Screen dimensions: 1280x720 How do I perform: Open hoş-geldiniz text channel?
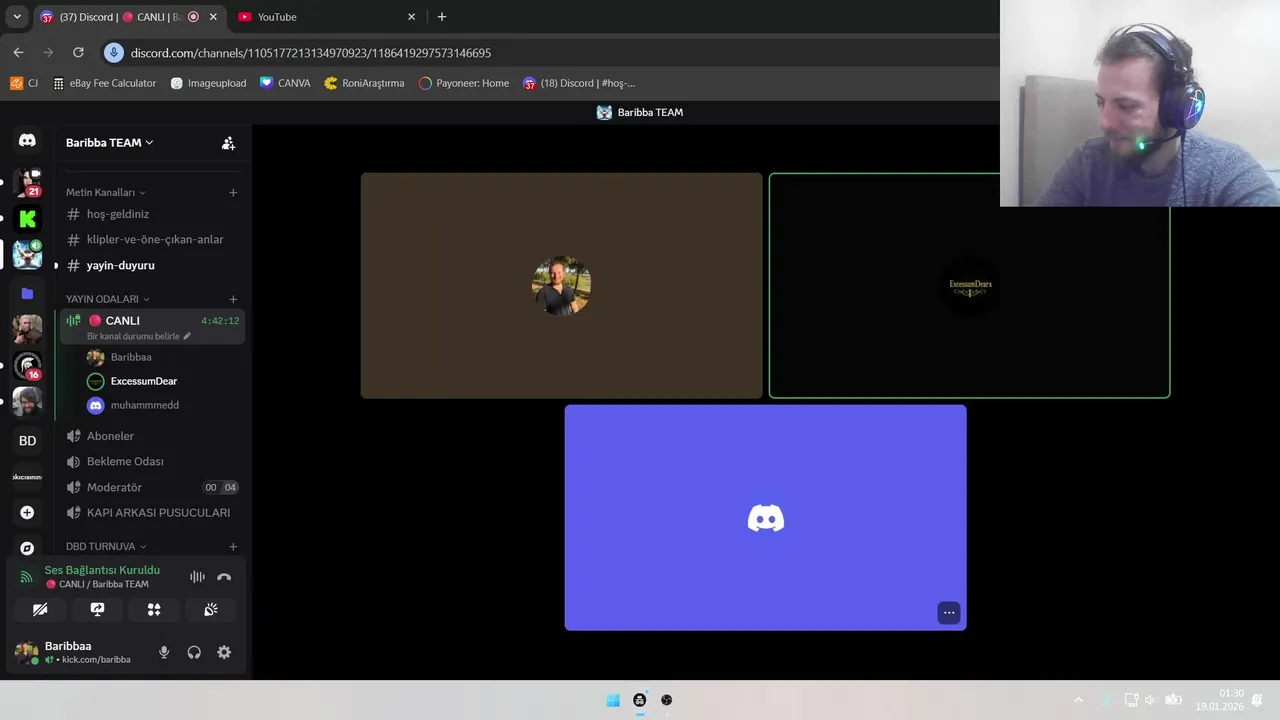tap(151, 214)
